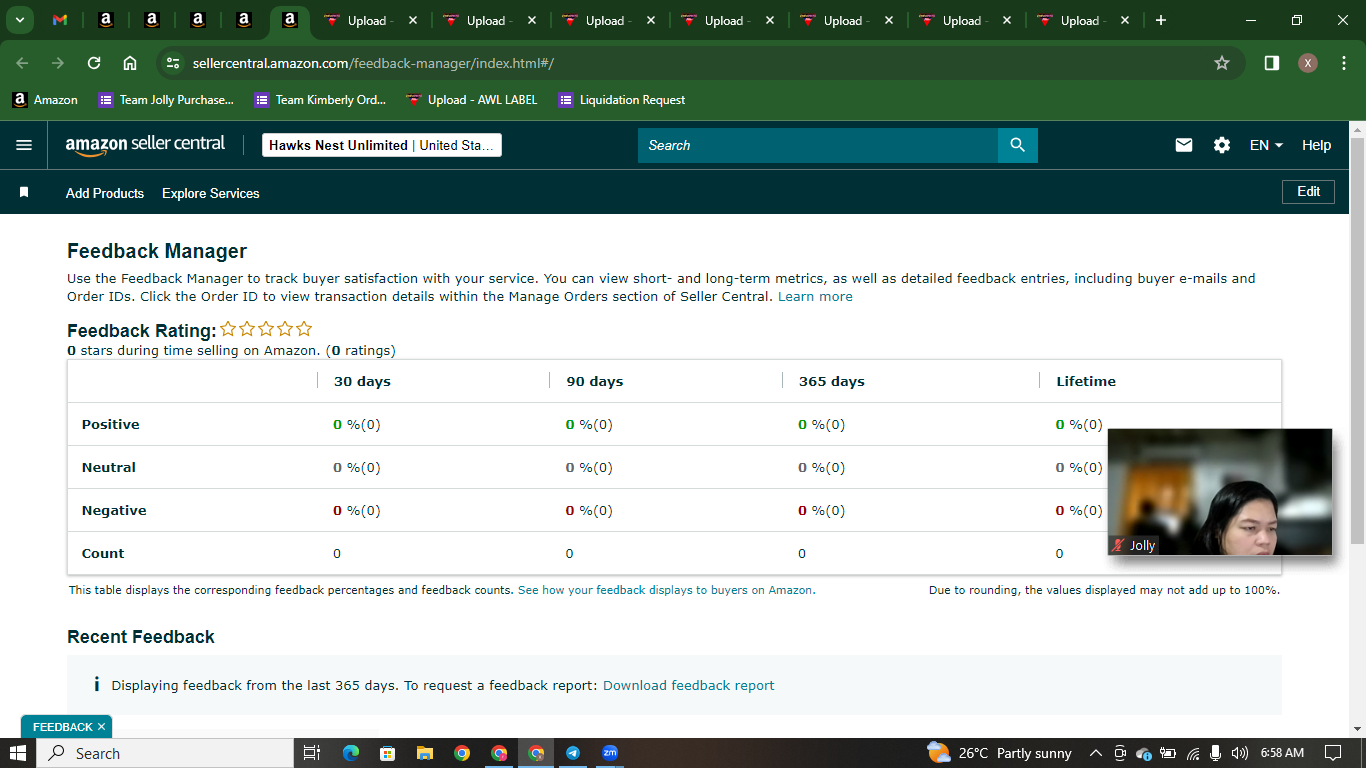
Task: Open the browser side panel icon
Action: click(1272, 63)
